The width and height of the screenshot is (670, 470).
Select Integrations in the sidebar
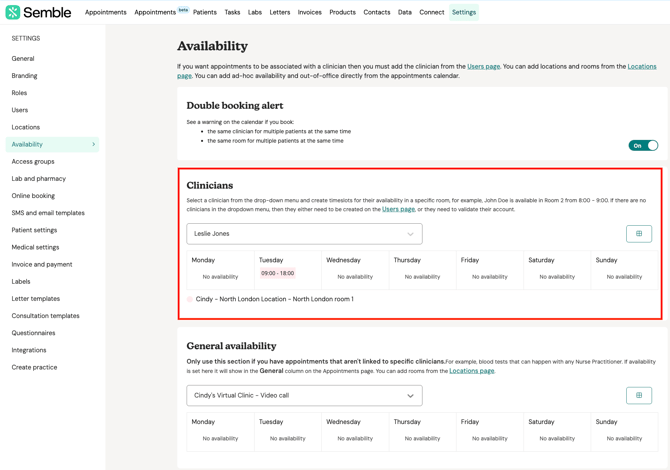tap(29, 350)
